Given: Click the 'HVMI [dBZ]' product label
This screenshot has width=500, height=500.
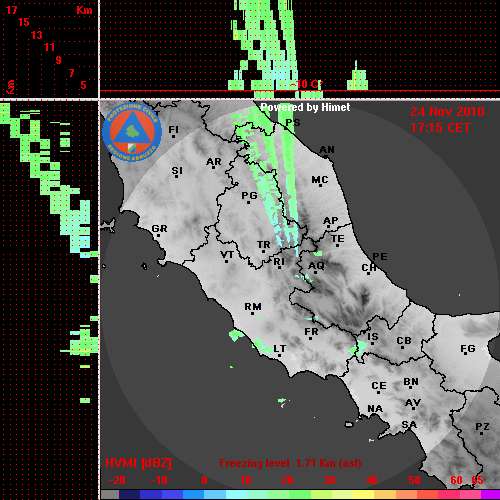Looking at the screenshot, I should (x=138, y=463).
